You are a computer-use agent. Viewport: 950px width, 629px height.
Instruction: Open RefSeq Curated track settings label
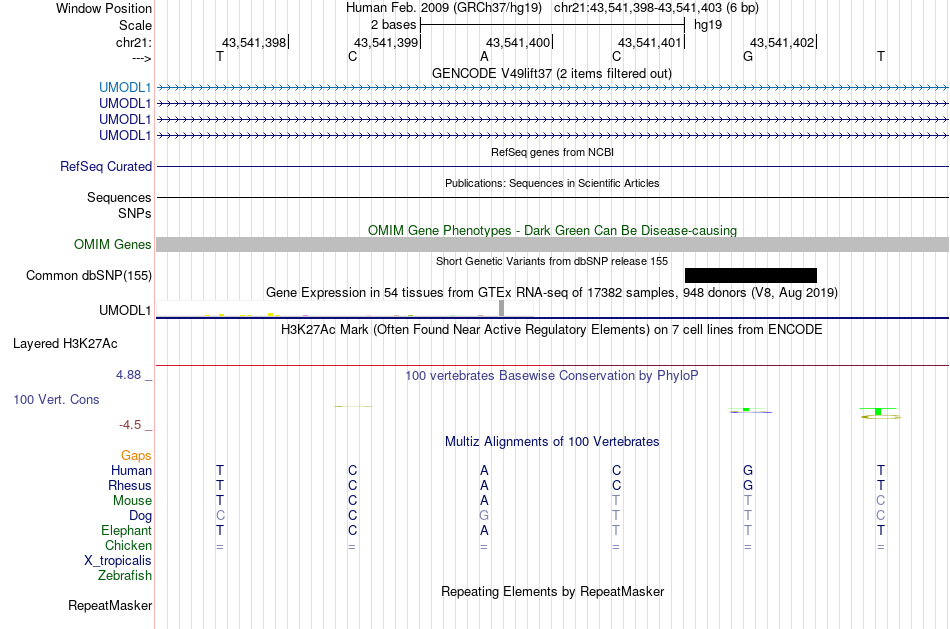pyautogui.click(x=106, y=167)
